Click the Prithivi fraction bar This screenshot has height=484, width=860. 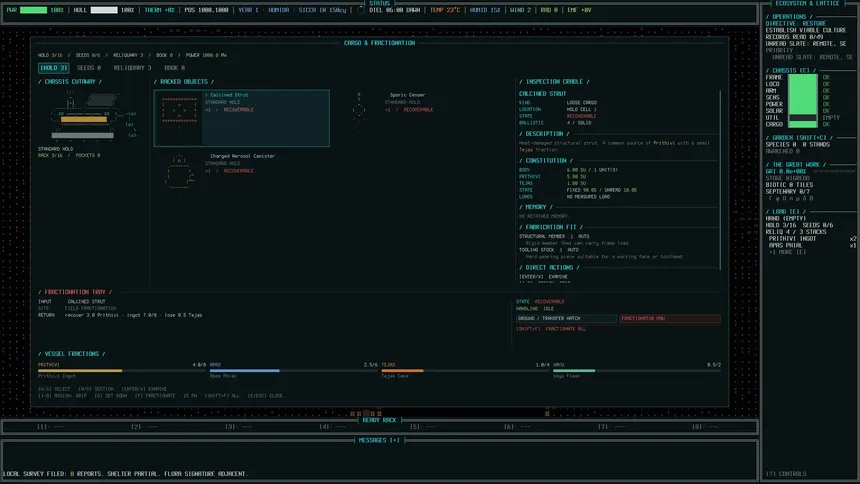(122, 370)
